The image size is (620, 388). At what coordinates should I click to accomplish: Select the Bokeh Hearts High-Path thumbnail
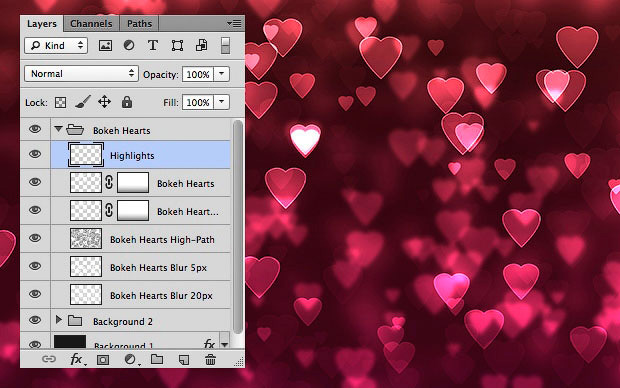pyautogui.click(x=86, y=238)
